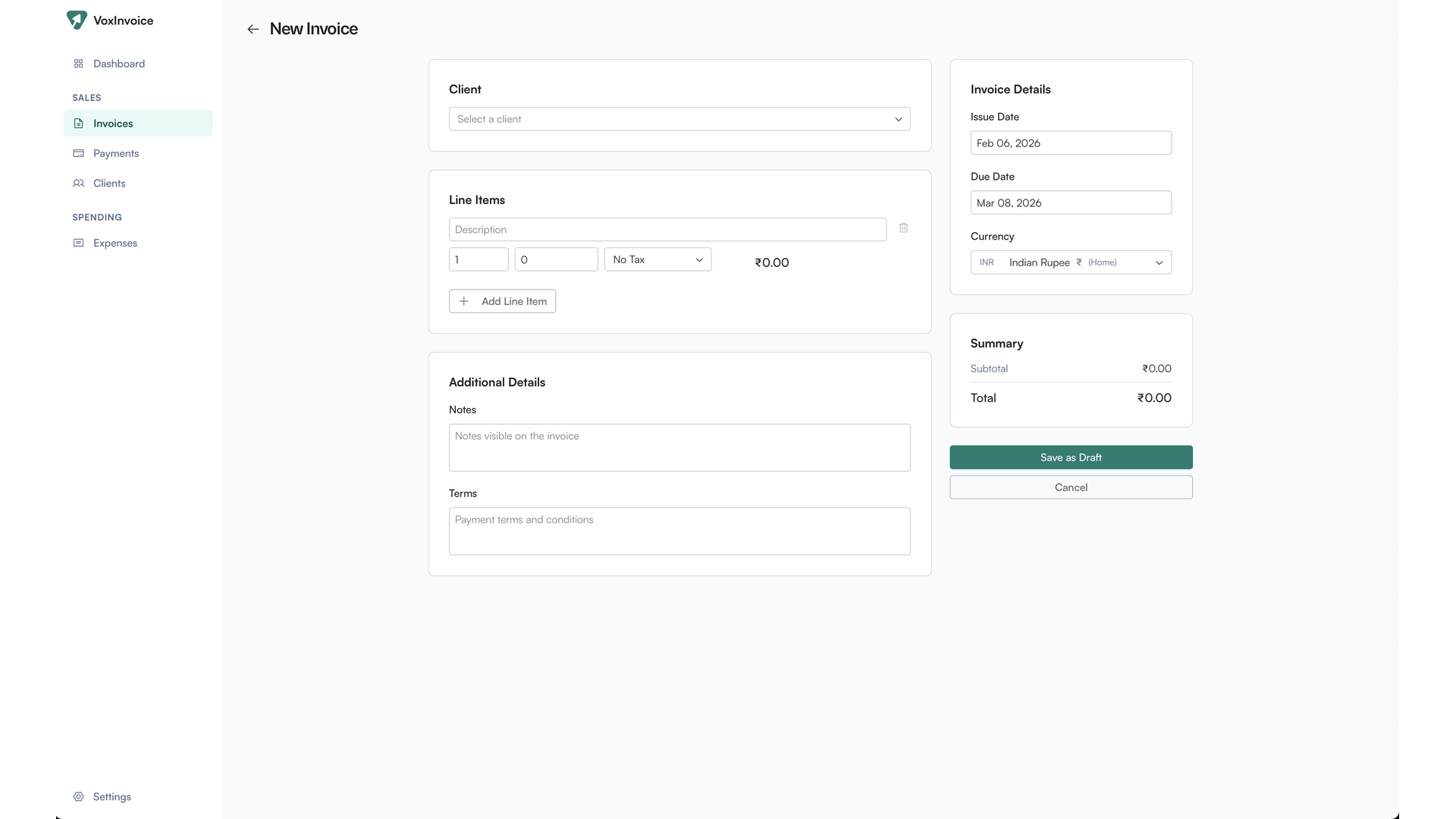Focus the Notes text area

click(x=679, y=447)
